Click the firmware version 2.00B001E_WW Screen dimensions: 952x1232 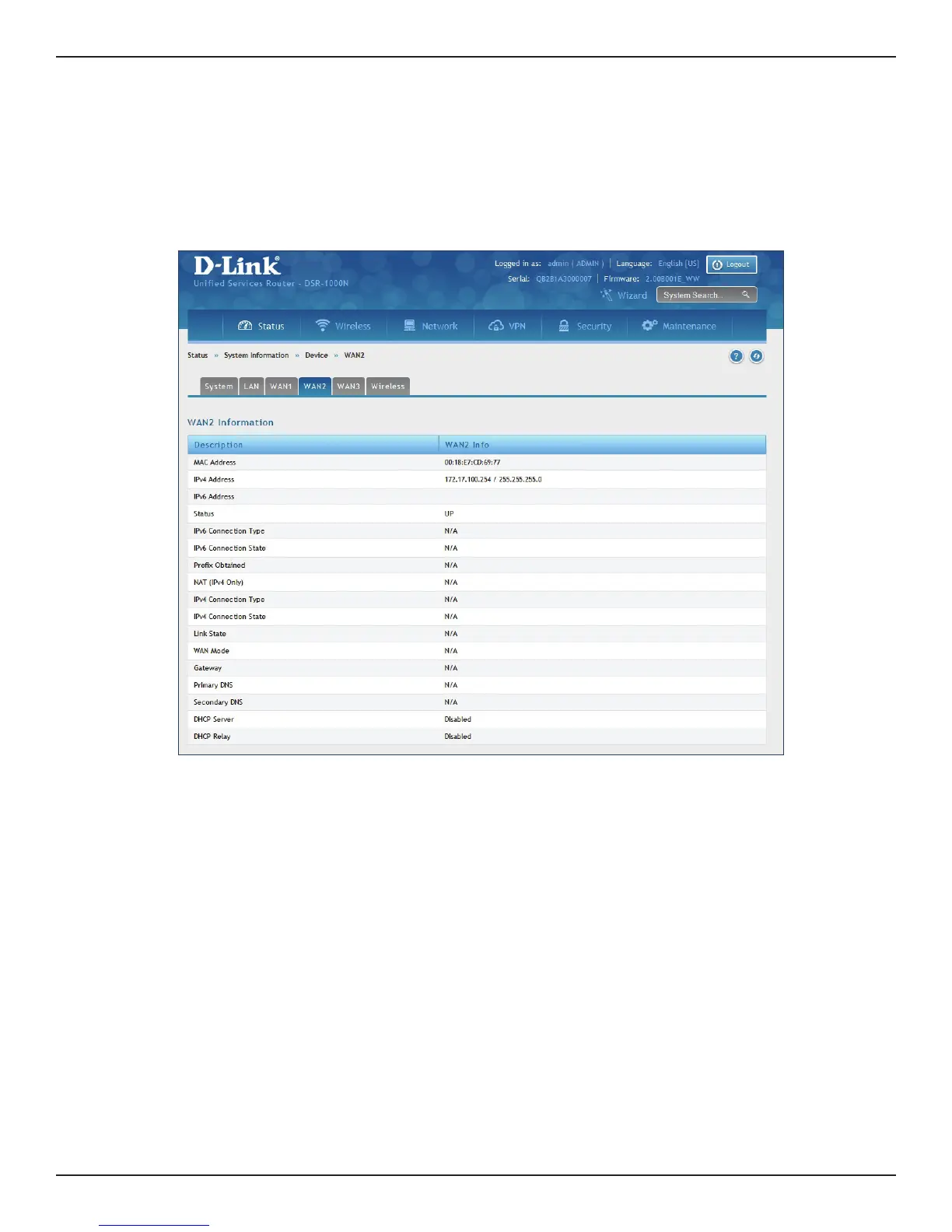tap(673, 278)
